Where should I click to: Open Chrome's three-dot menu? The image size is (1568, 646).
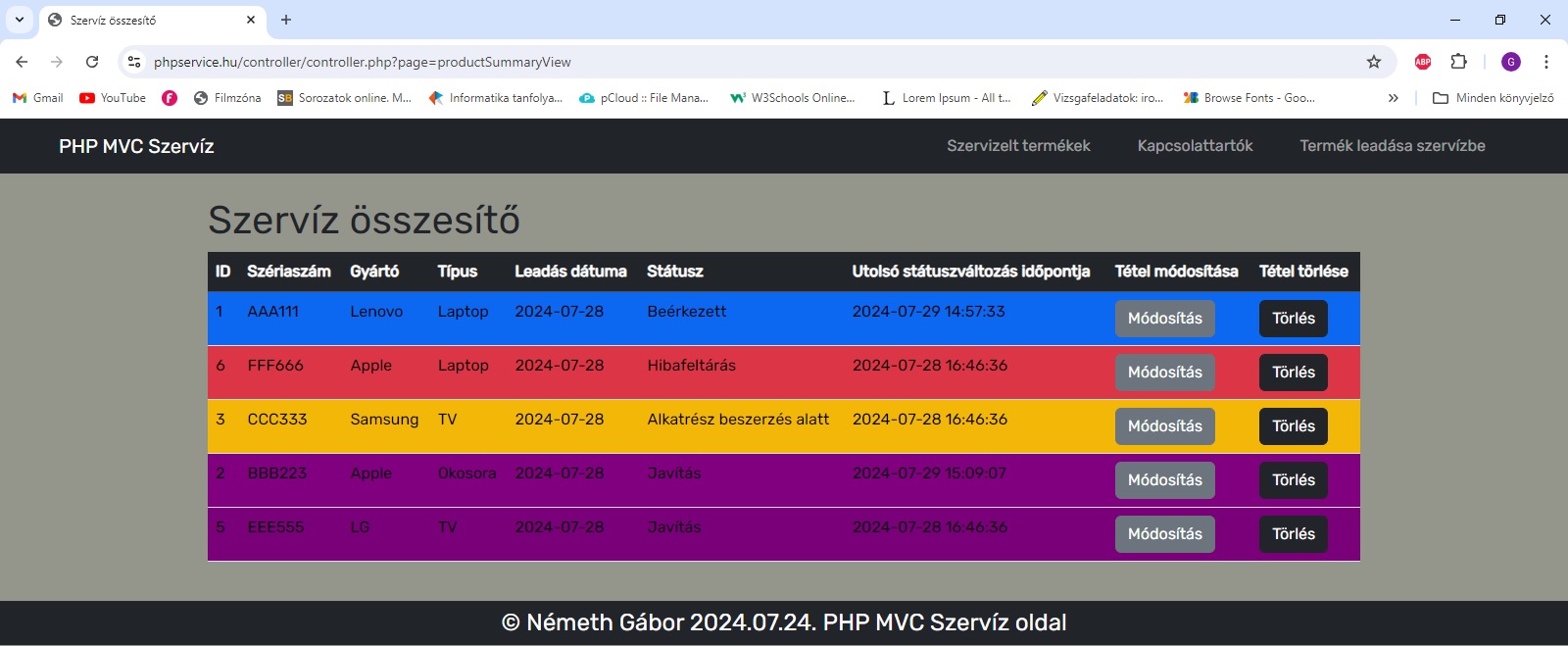tap(1546, 62)
